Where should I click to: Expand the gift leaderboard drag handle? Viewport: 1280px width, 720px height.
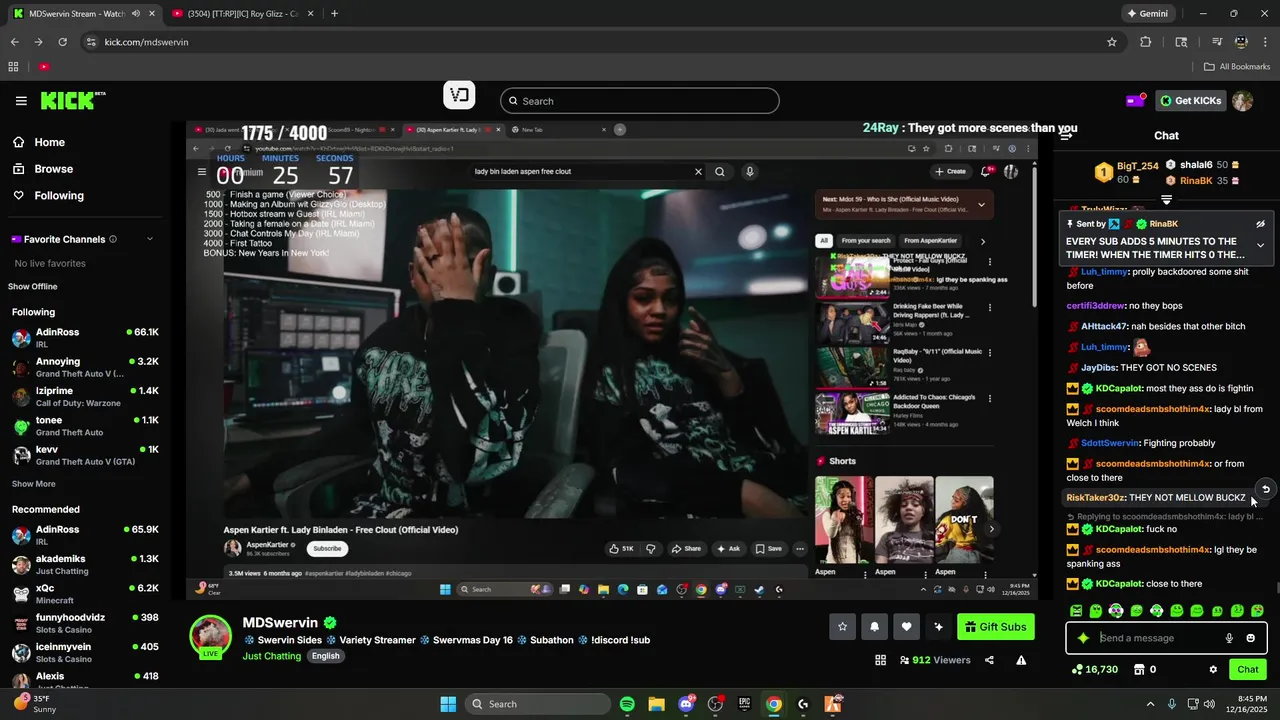point(1166,200)
